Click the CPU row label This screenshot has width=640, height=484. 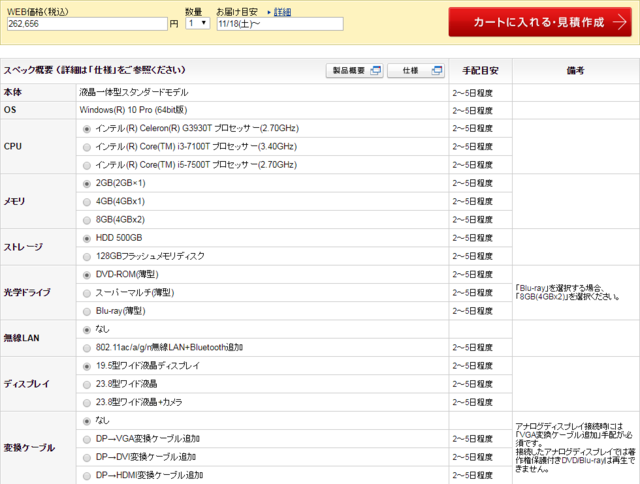pyautogui.click(x=13, y=147)
